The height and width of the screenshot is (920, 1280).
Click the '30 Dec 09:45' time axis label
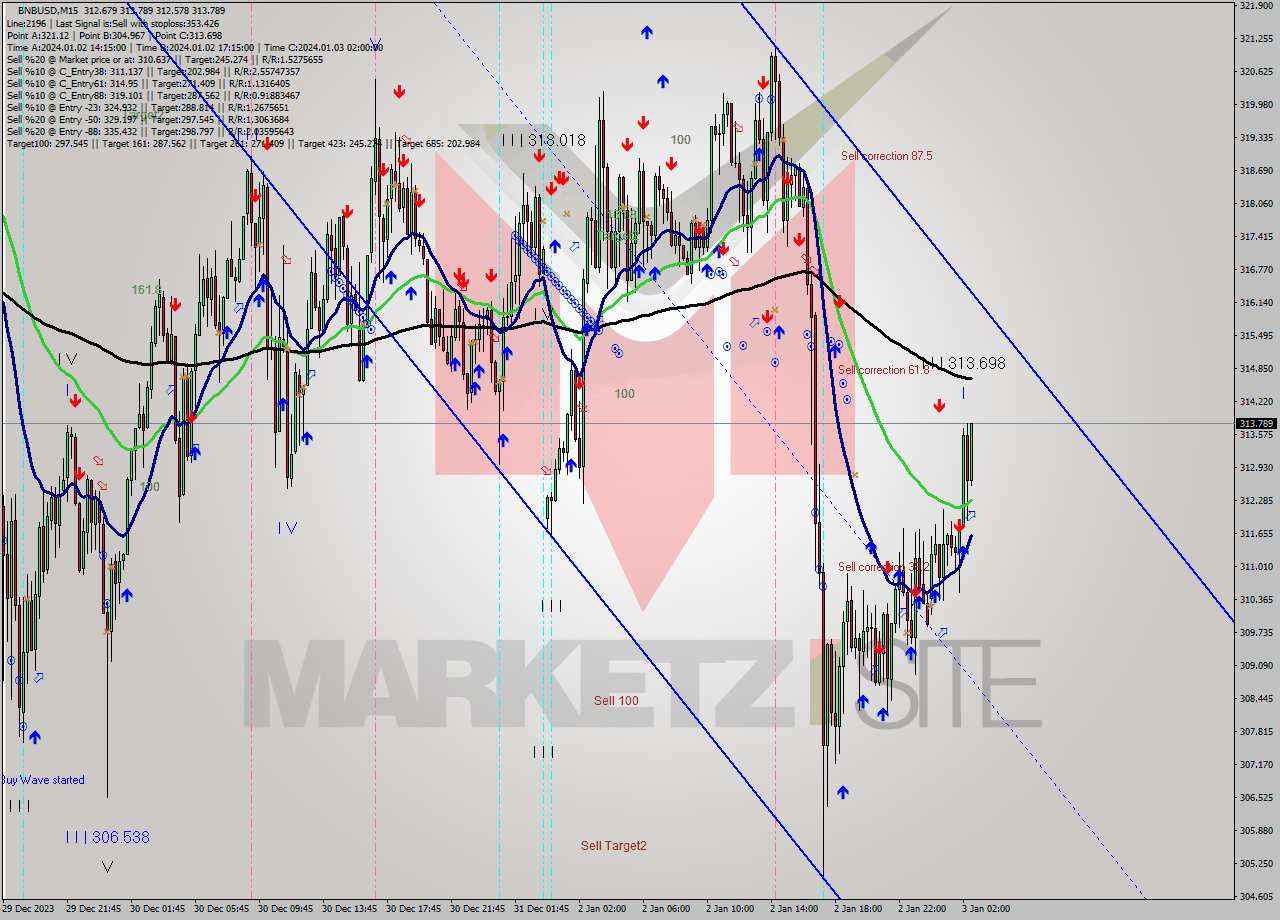point(286,909)
